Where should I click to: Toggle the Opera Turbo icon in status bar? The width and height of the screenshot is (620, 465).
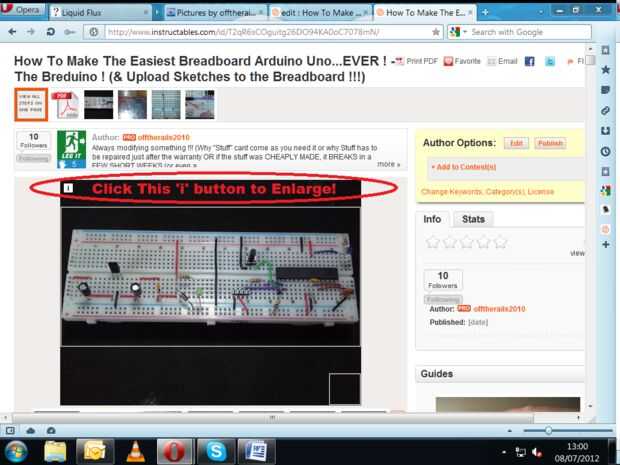click(51, 430)
